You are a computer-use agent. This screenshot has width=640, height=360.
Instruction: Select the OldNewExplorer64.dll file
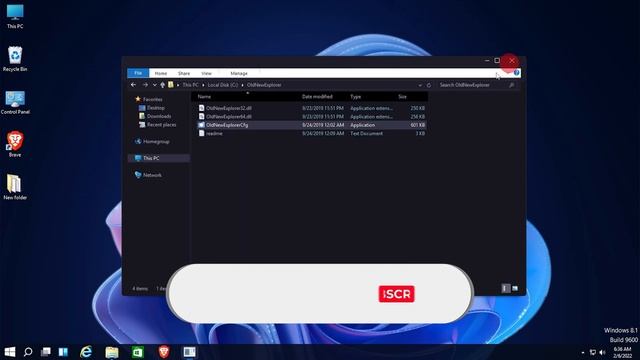point(311,116)
